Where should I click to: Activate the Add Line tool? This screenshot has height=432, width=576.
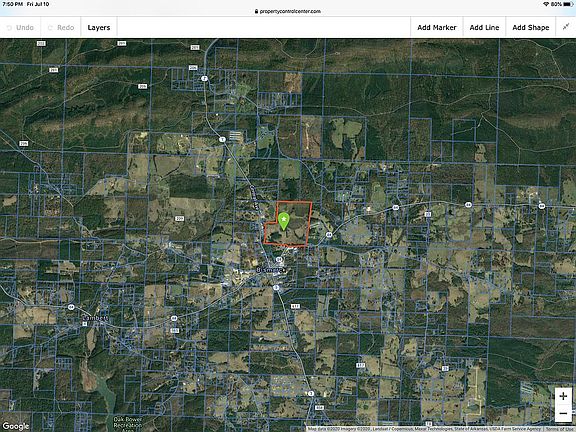484,28
